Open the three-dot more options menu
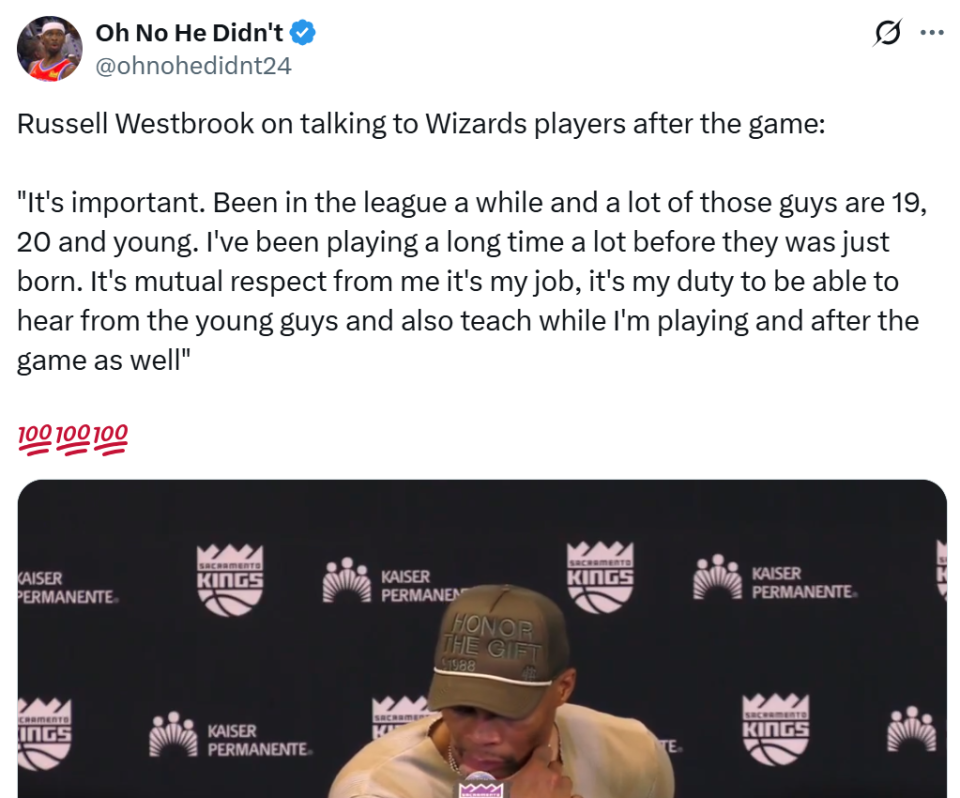This screenshot has width=960, height=798. pyautogui.click(x=931, y=33)
